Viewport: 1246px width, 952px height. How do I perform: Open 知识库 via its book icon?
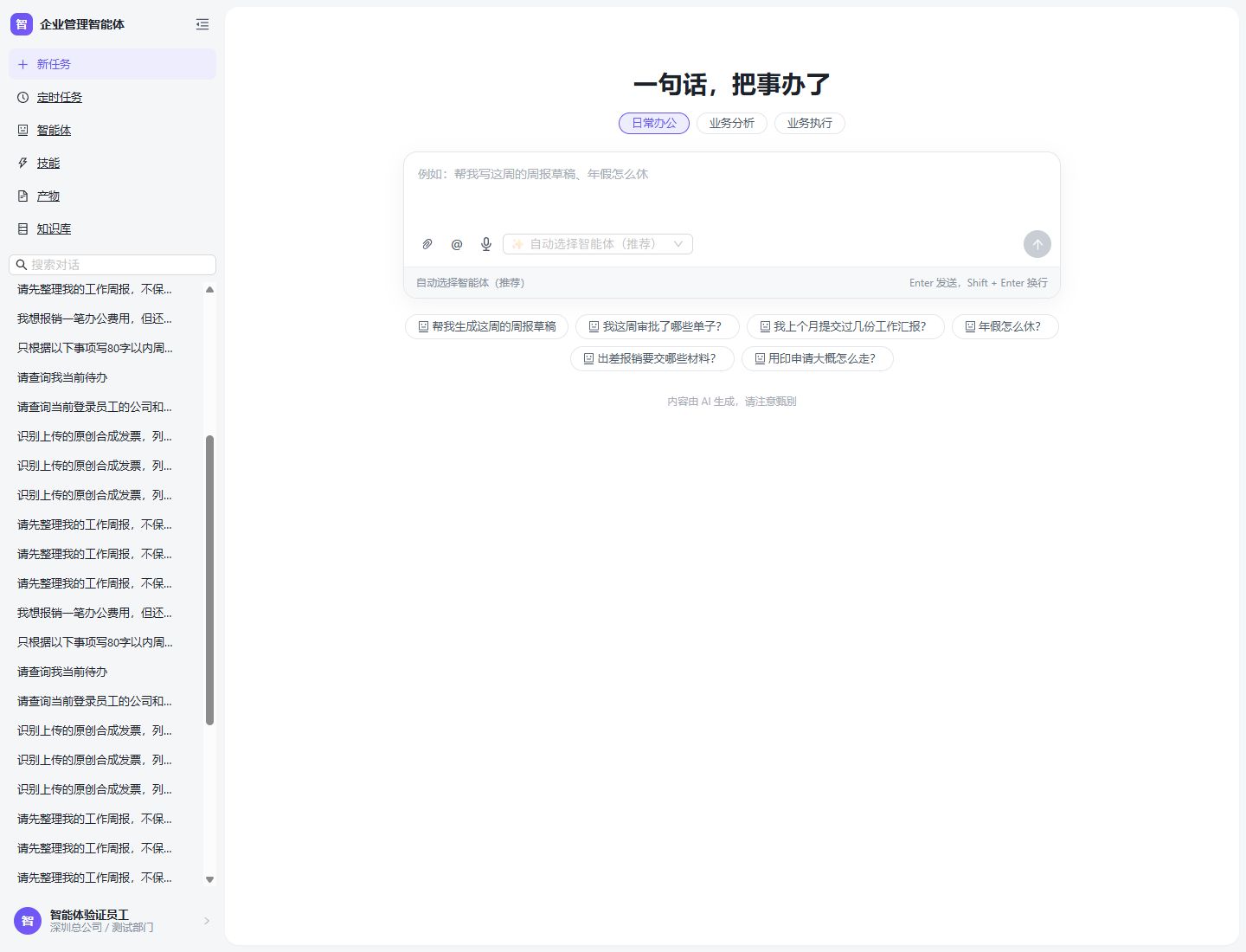(x=23, y=228)
